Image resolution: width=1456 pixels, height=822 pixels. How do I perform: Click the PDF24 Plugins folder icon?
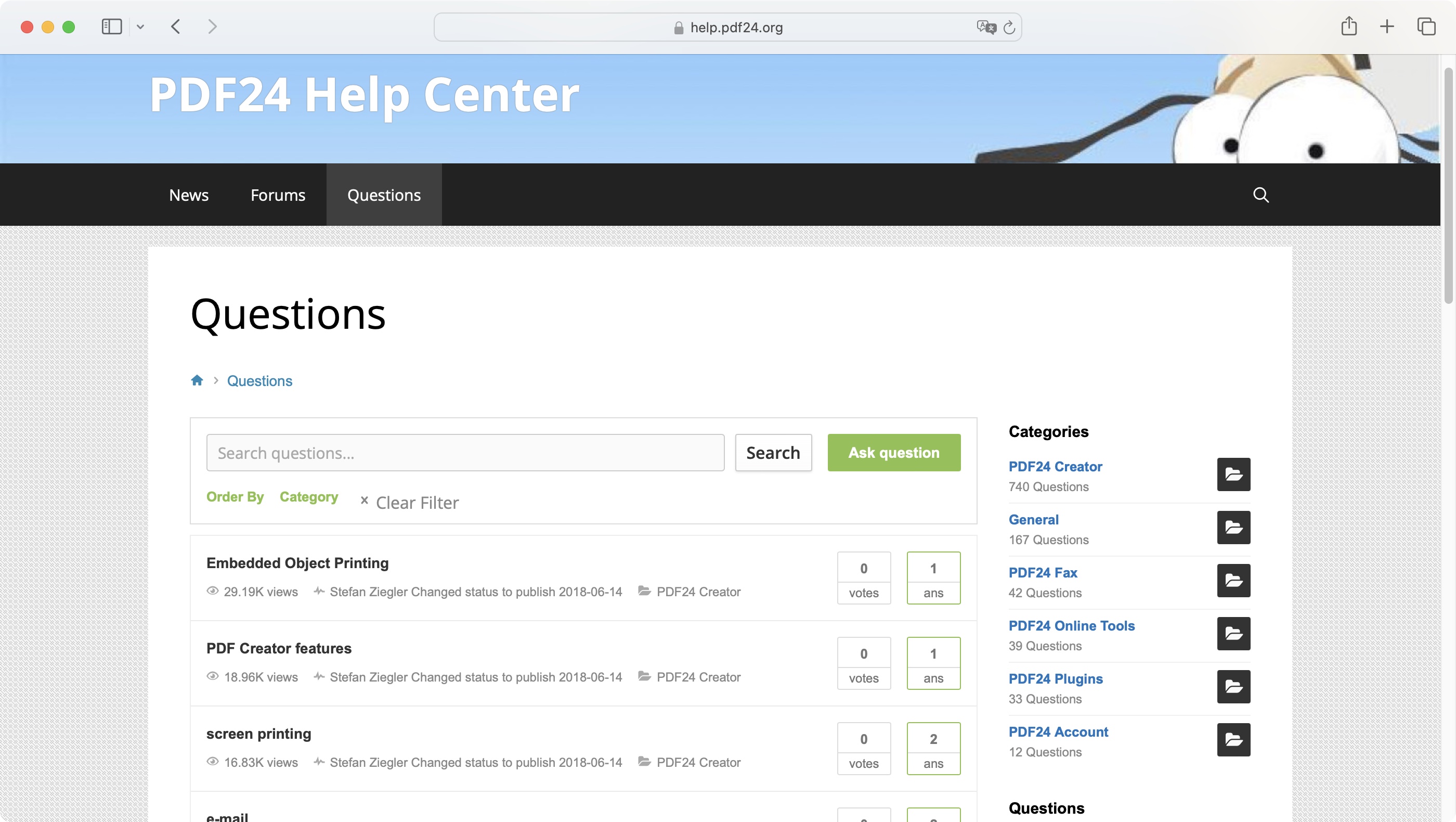[1232, 686]
